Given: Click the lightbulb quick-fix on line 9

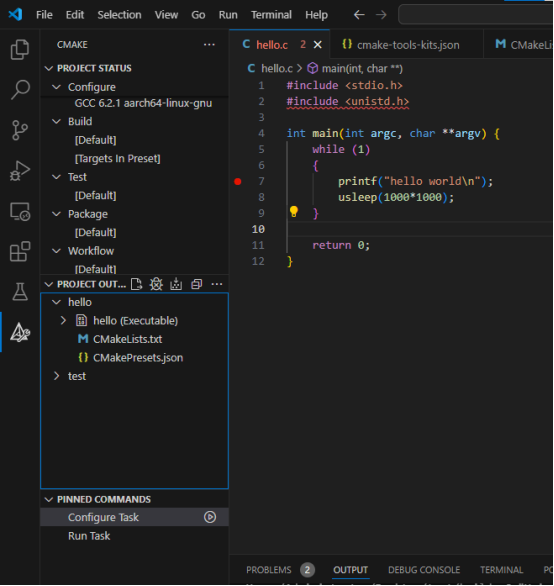Looking at the screenshot, I should [294, 212].
